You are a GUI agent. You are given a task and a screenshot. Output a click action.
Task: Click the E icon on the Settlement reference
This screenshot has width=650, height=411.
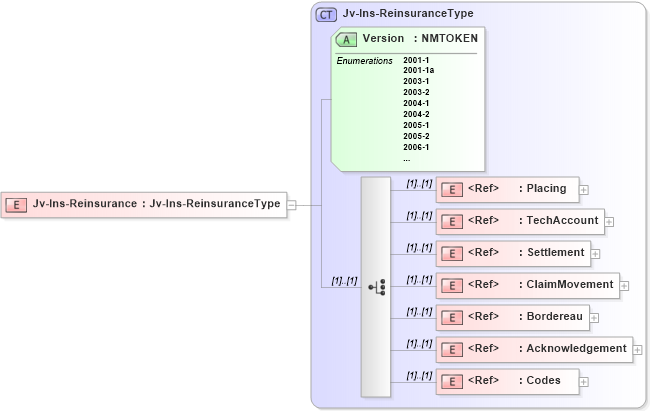click(452, 253)
